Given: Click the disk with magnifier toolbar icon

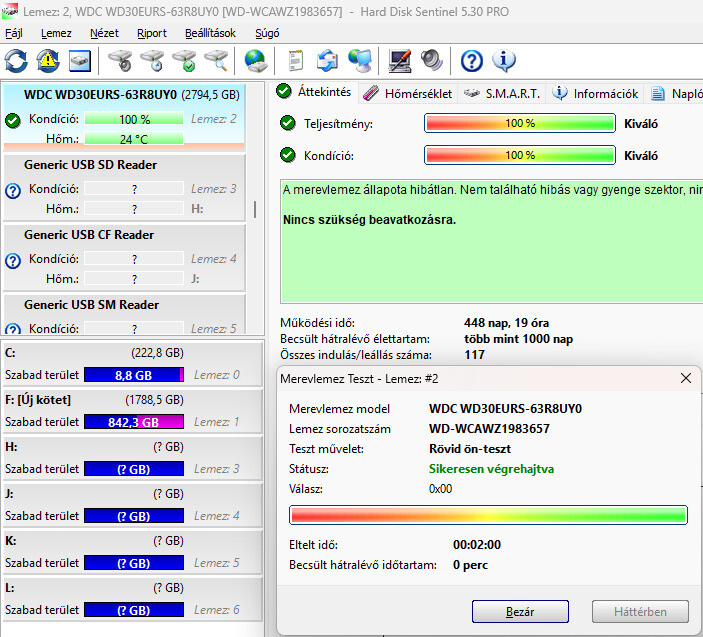Looking at the screenshot, I should click(x=216, y=61).
